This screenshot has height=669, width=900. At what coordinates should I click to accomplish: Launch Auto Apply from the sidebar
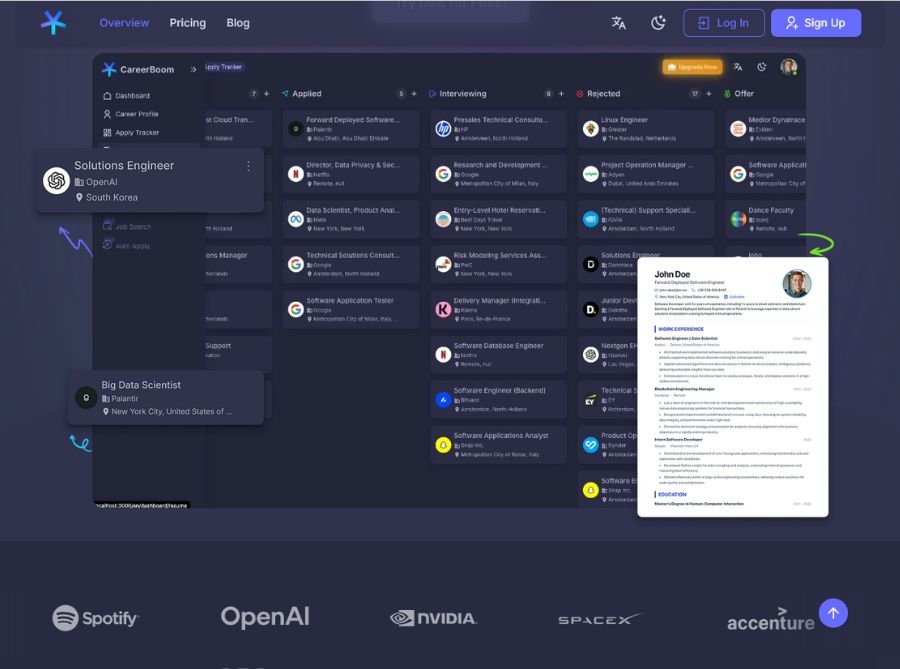[128, 245]
